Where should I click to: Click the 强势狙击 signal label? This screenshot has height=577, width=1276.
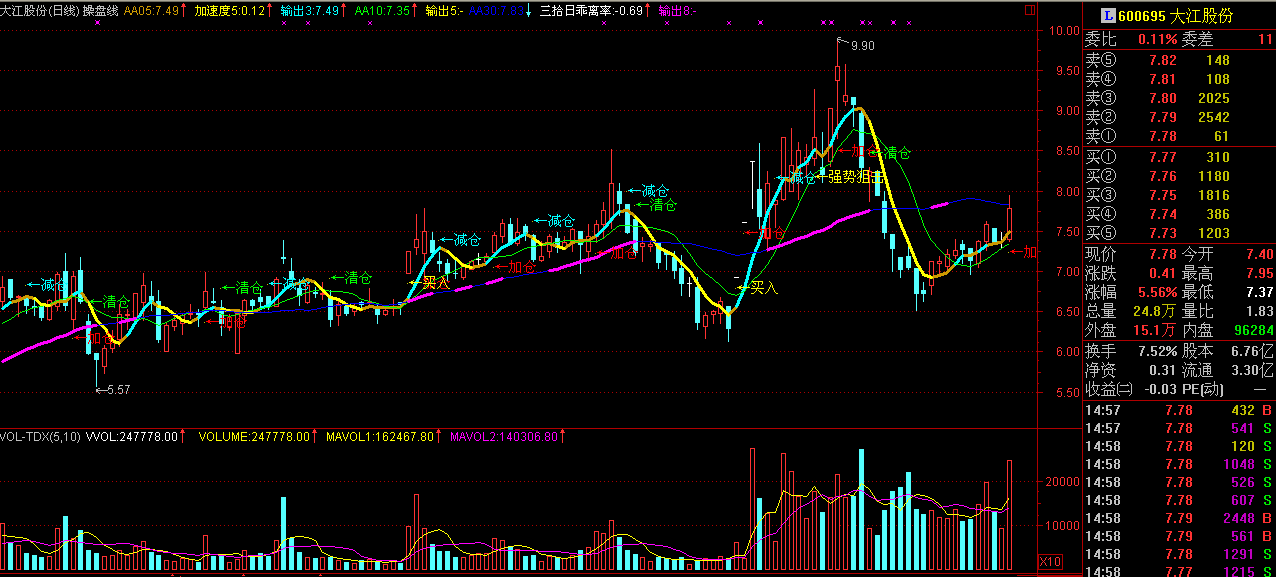(856, 177)
